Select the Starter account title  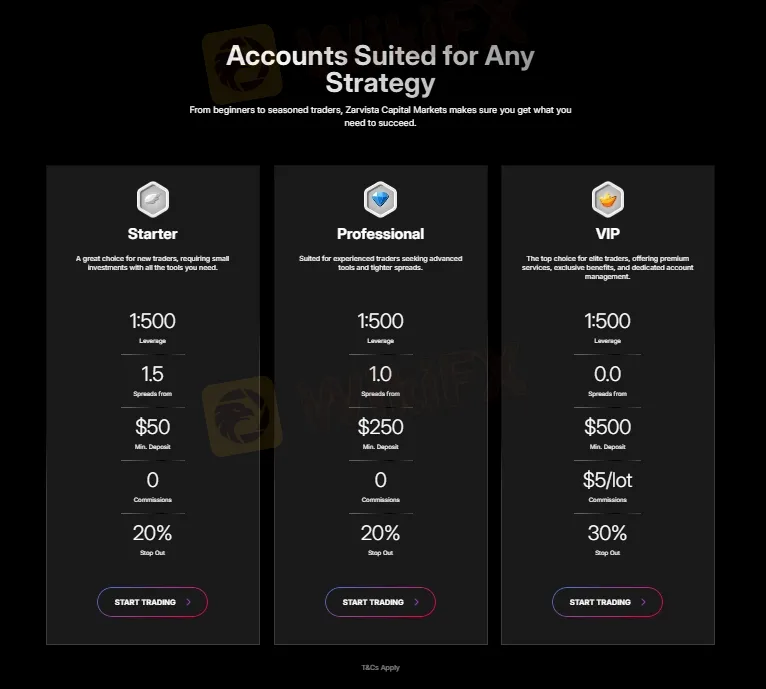153,234
